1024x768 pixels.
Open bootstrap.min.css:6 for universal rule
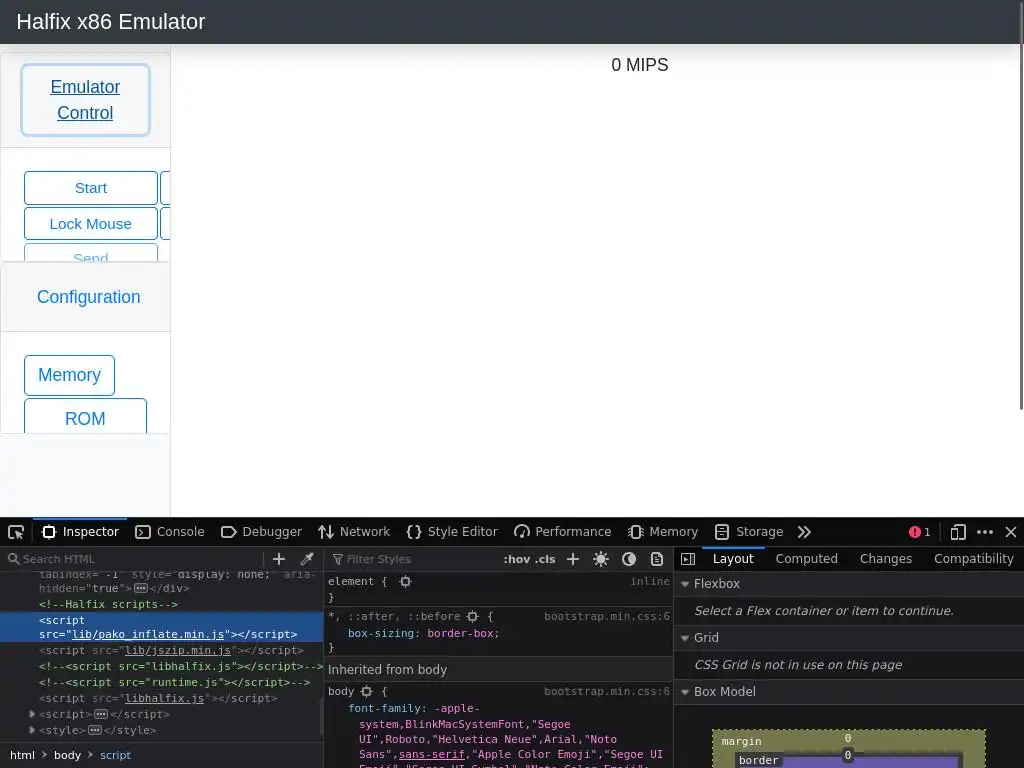[607, 616]
